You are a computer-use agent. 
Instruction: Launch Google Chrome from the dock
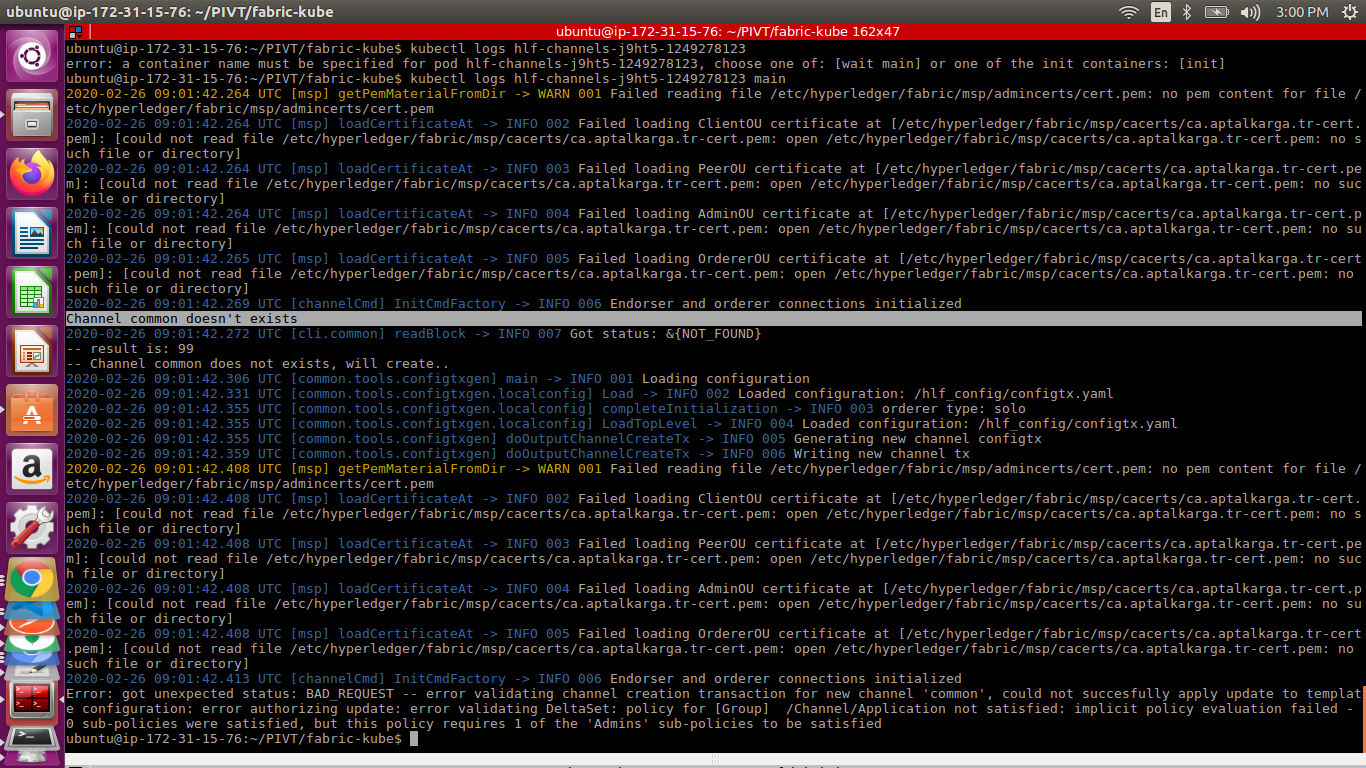click(x=32, y=580)
